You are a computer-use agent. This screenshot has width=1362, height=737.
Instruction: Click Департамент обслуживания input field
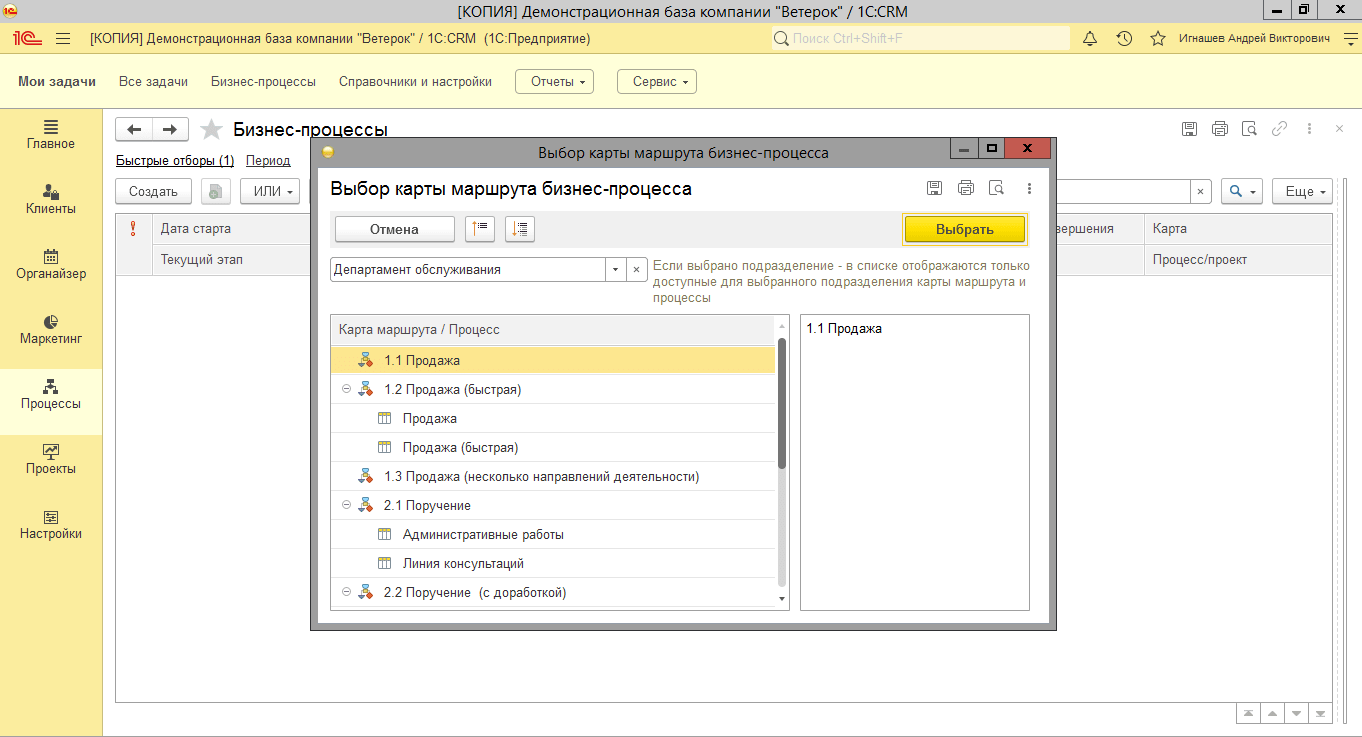coord(468,269)
